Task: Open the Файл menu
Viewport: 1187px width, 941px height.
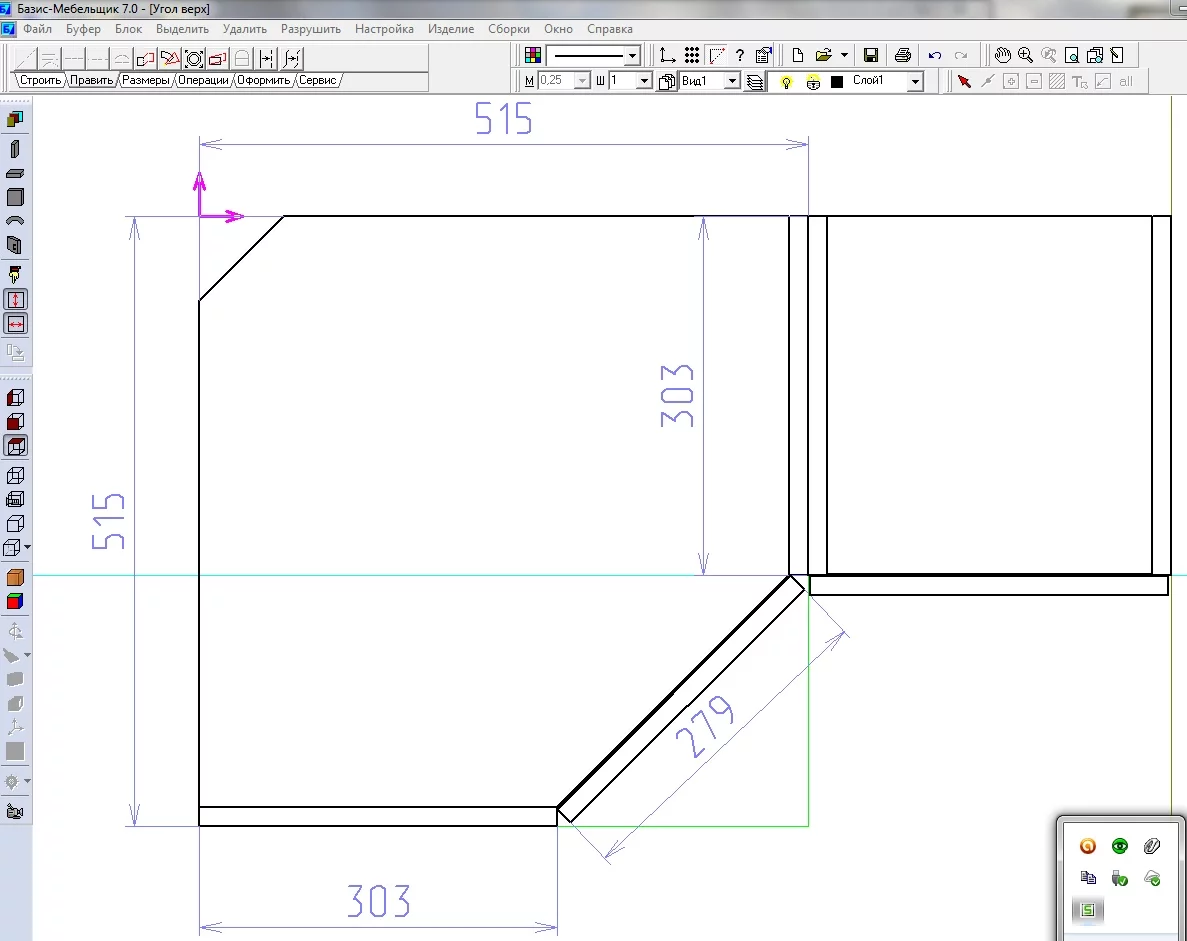Action: 38,29
